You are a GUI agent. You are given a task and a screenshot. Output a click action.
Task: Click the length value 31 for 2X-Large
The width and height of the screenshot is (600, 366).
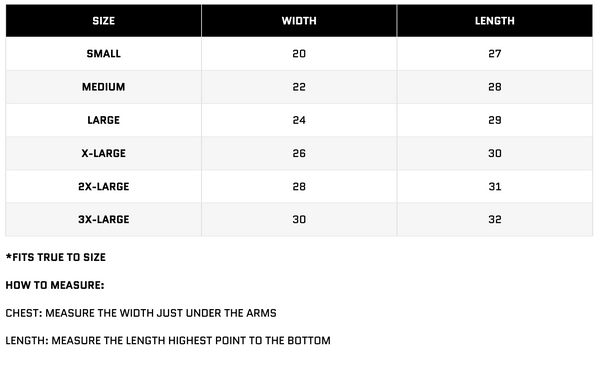click(495, 186)
